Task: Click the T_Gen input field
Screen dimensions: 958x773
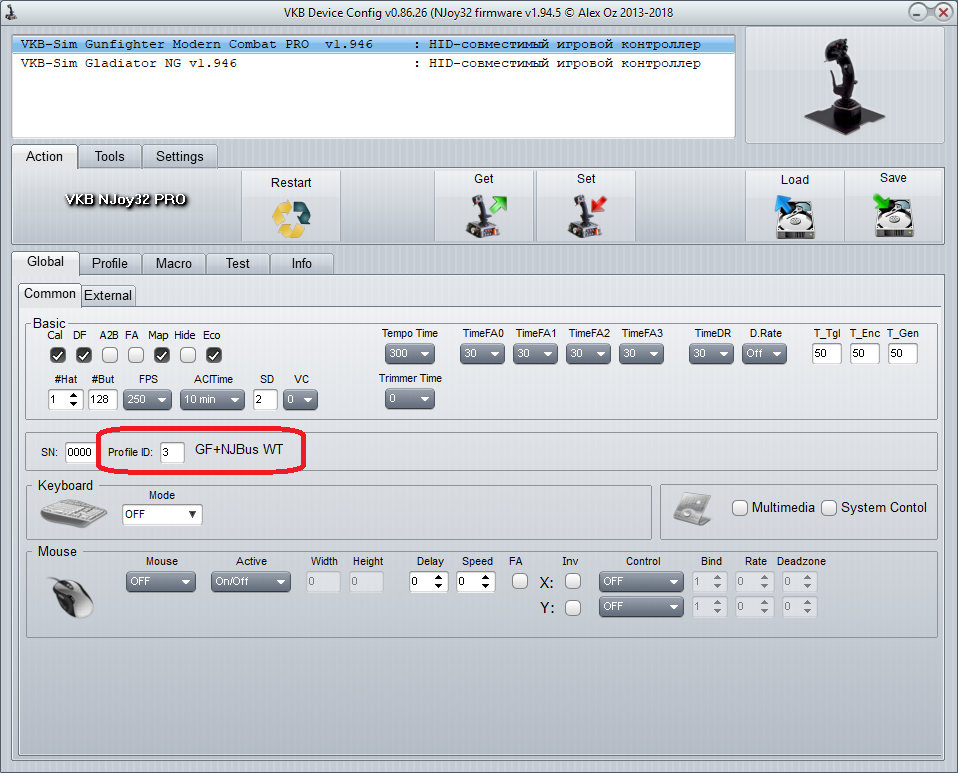Action: (x=902, y=353)
